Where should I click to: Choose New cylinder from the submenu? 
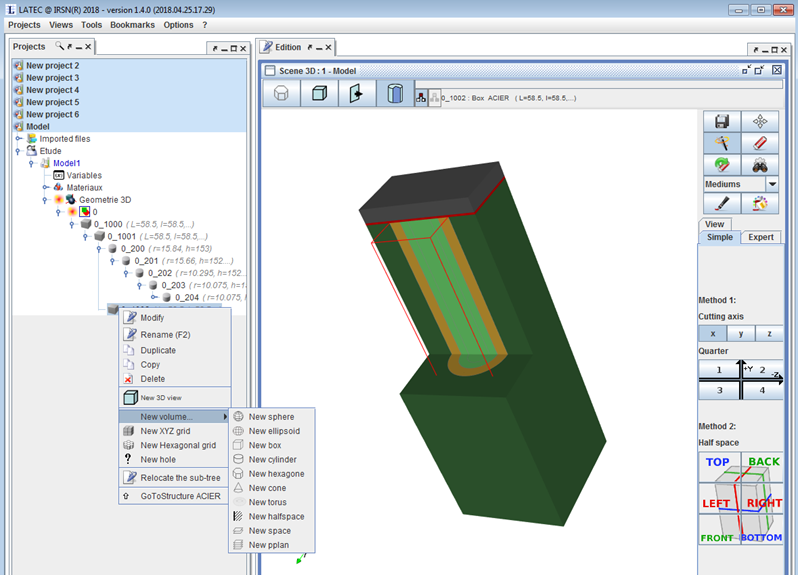[272, 459]
